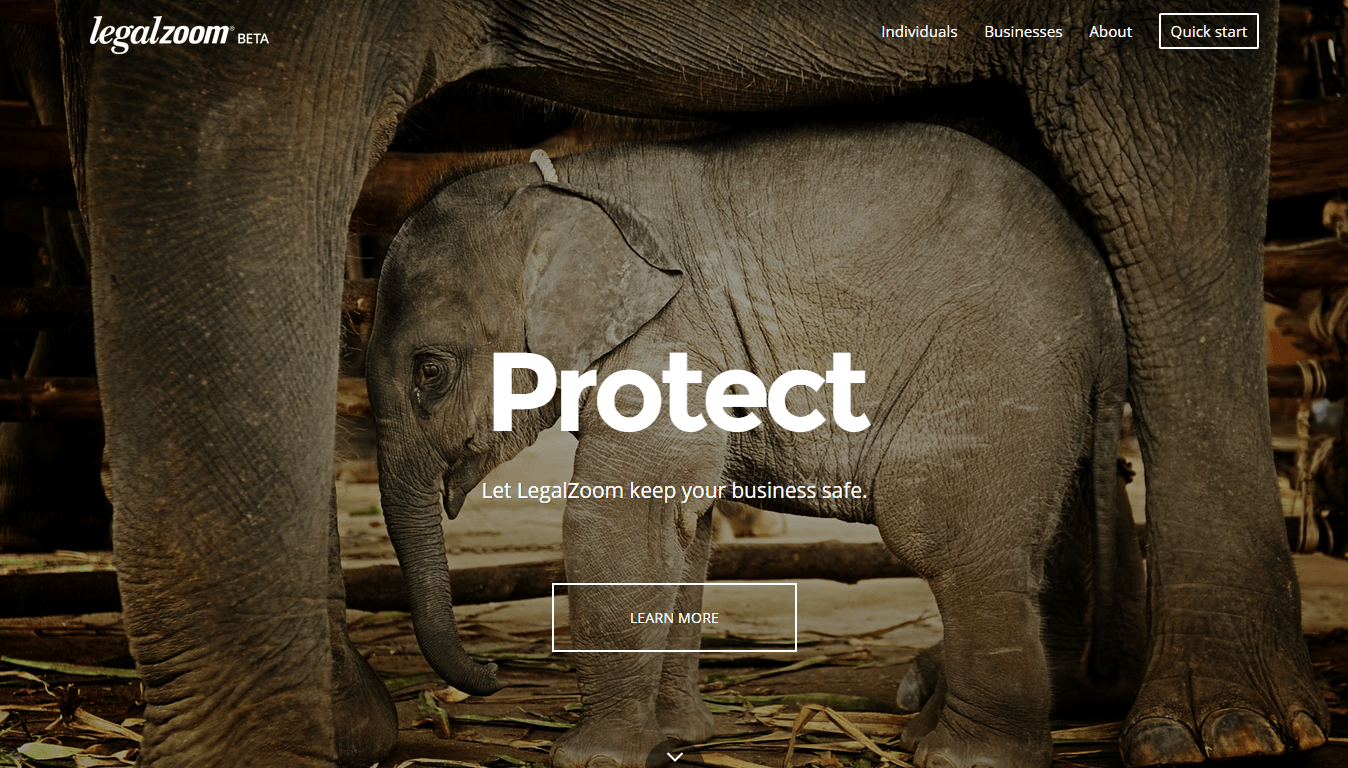Click the LEARN MORE button
Image resolution: width=1348 pixels, height=768 pixels.
(674, 617)
